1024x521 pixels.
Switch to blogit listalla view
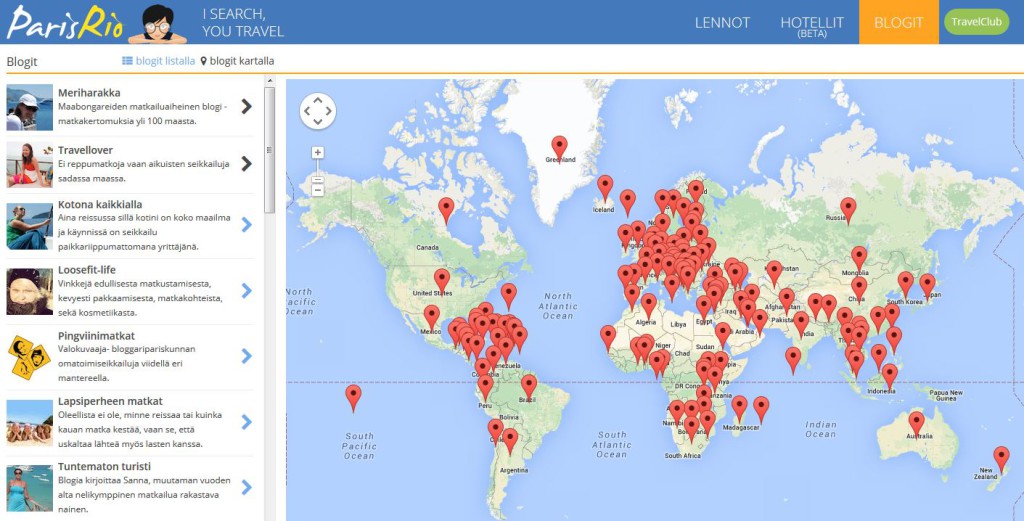(158, 61)
